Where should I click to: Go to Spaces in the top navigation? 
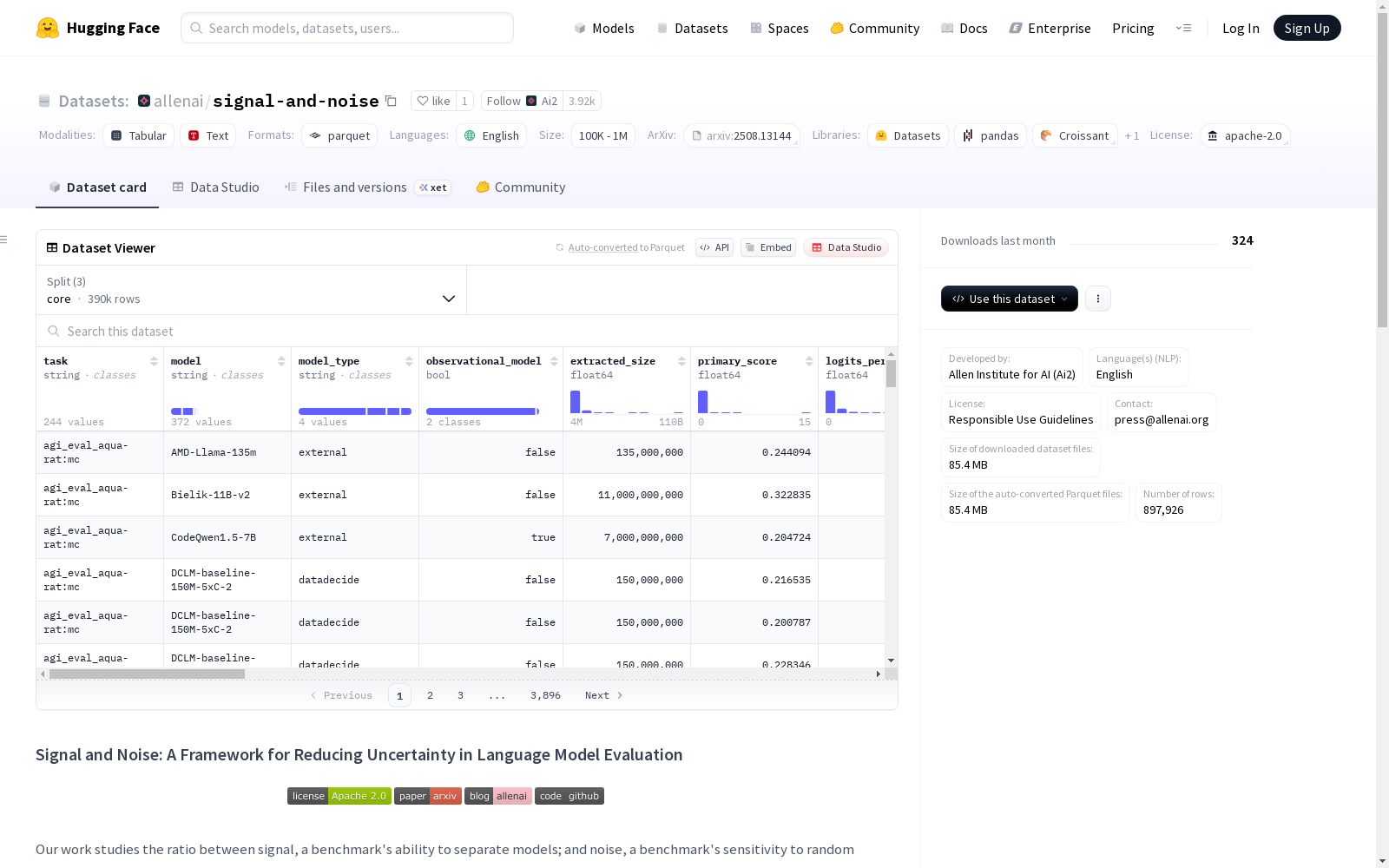click(779, 28)
